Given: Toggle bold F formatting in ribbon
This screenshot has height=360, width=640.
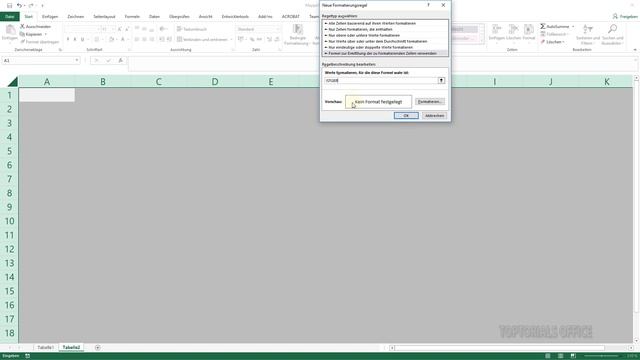Looking at the screenshot, I should [68, 40].
